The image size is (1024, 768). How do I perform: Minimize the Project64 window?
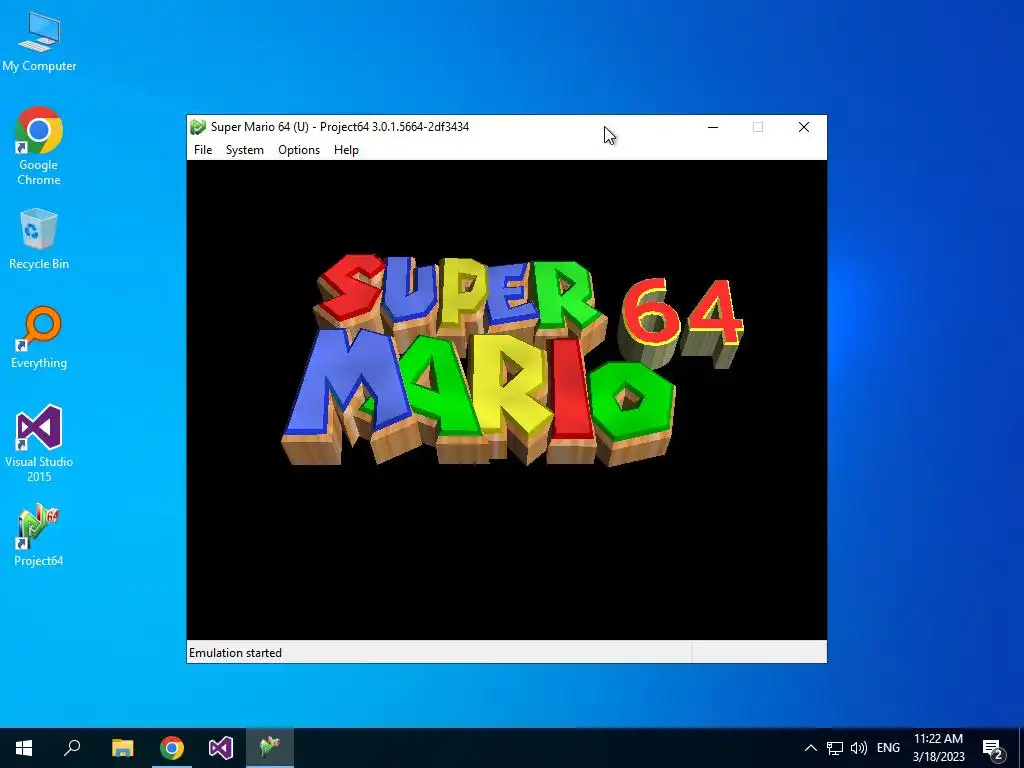pyautogui.click(x=713, y=127)
